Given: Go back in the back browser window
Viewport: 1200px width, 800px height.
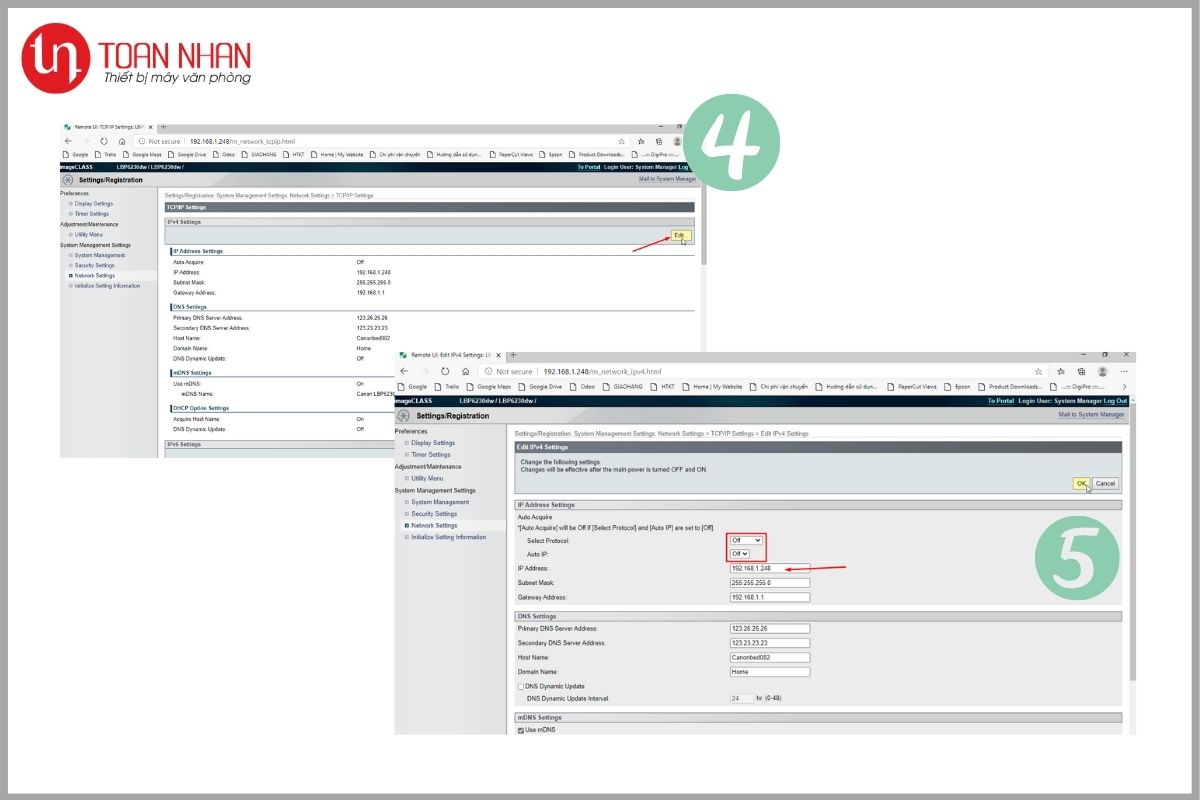Looking at the screenshot, I should click(67, 141).
